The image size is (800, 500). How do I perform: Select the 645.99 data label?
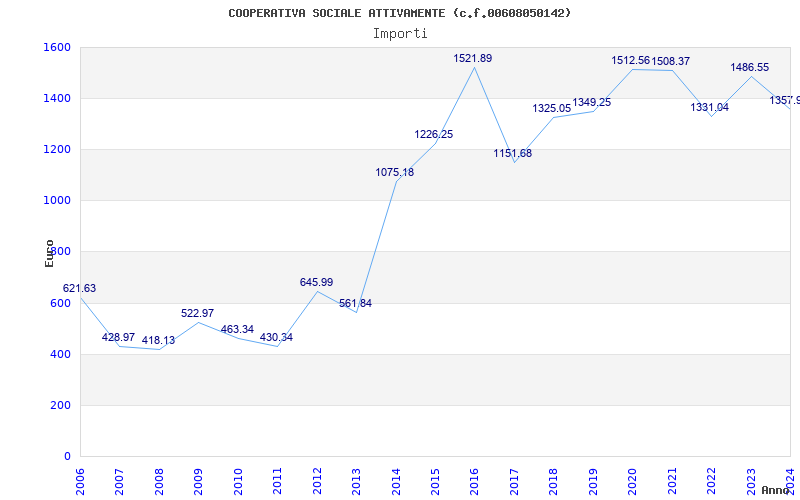[x=316, y=282]
